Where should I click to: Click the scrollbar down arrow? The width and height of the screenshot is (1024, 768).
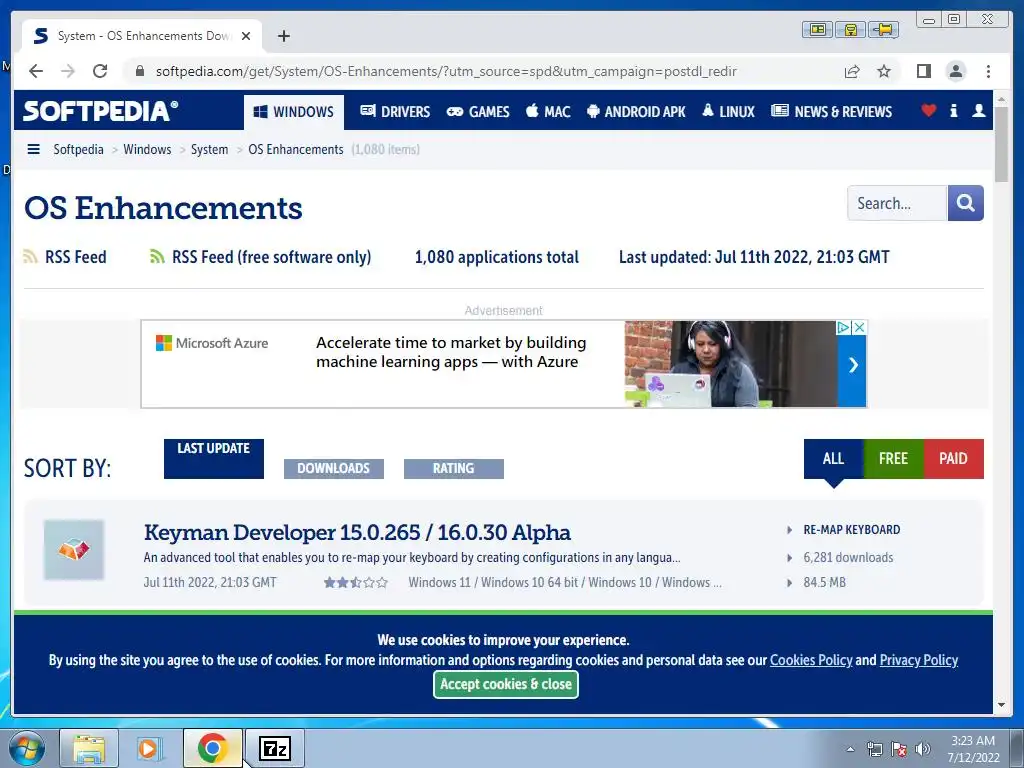coord(1001,705)
